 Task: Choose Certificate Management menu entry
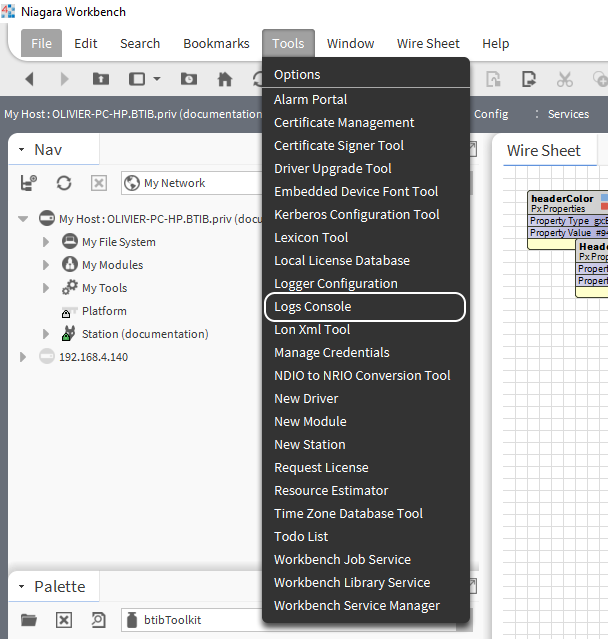(x=344, y=123)
